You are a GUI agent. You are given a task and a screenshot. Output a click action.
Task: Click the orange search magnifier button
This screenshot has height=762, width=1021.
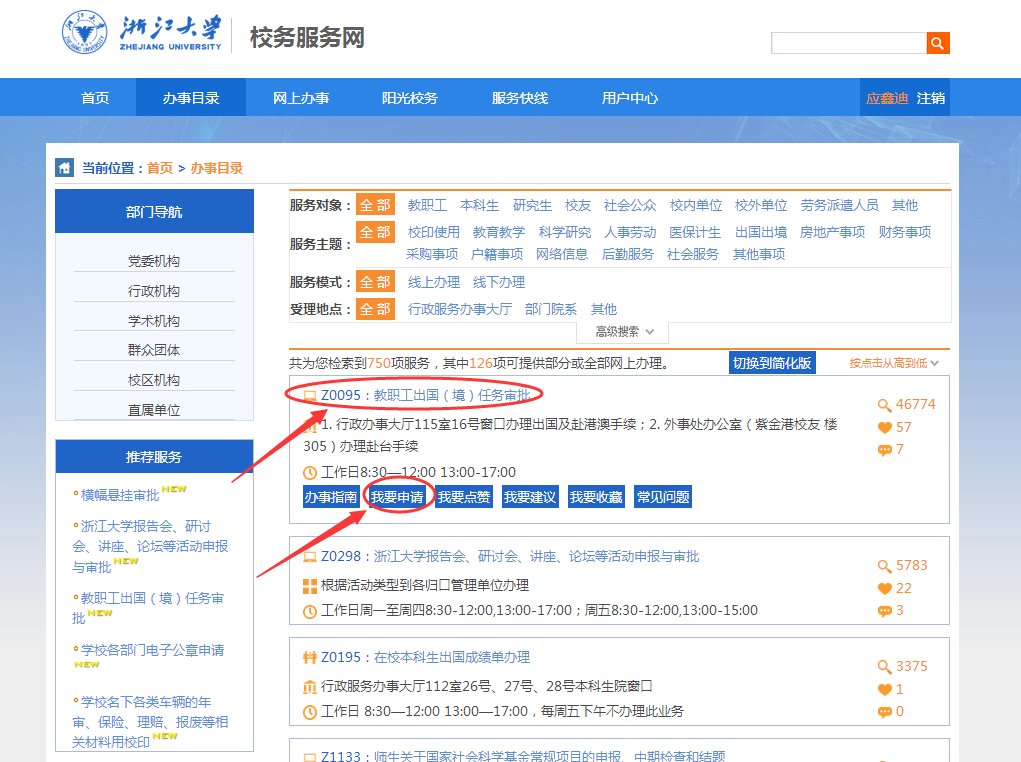938,43
